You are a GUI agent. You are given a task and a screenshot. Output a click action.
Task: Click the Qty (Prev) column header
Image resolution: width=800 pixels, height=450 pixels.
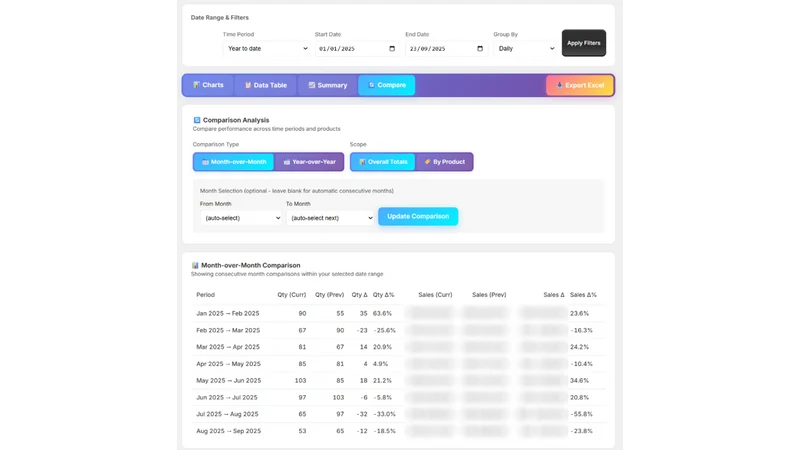click(x=330, y=295)
